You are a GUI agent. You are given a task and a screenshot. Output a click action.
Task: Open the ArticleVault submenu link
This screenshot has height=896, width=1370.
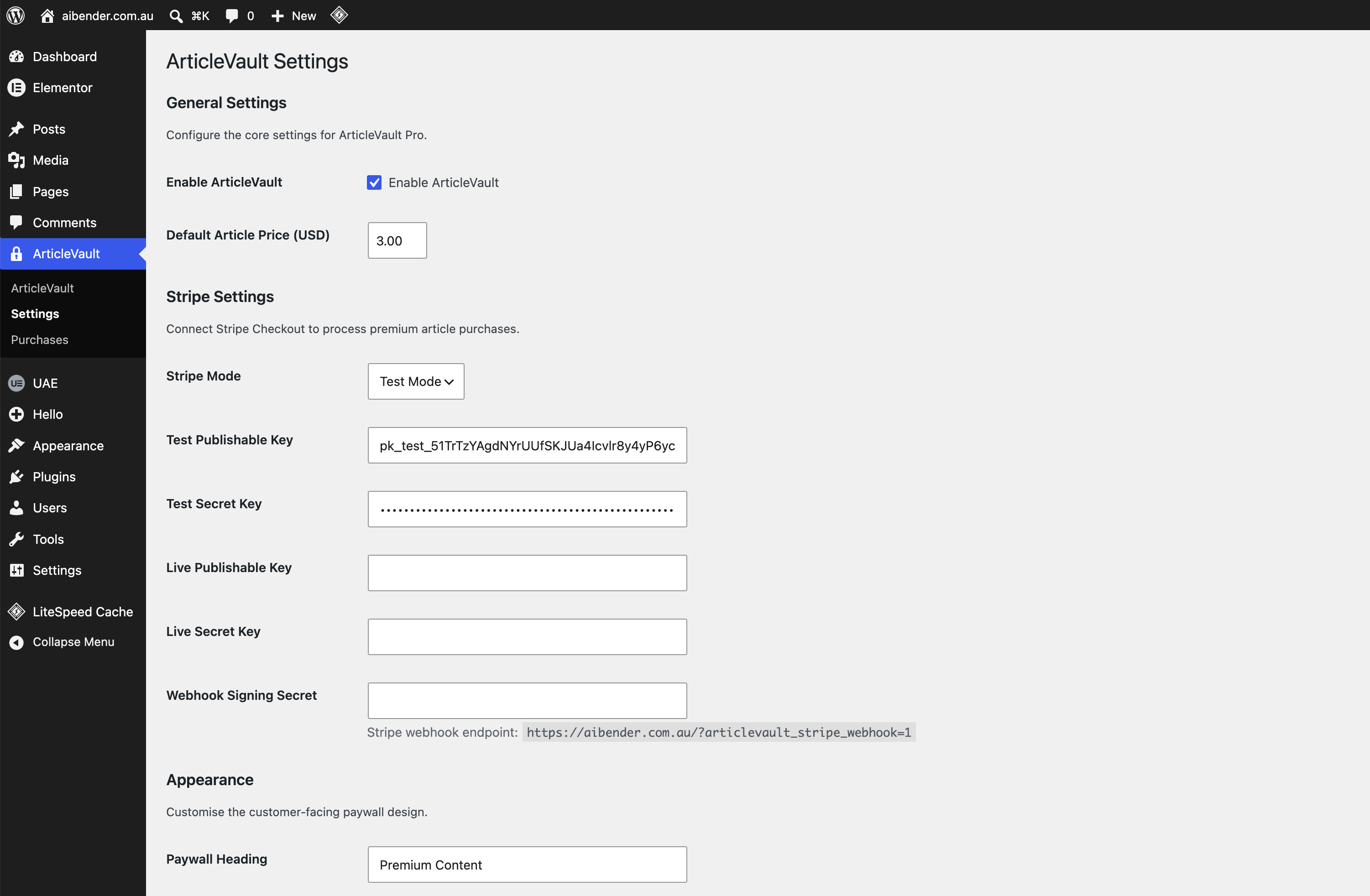42,288
